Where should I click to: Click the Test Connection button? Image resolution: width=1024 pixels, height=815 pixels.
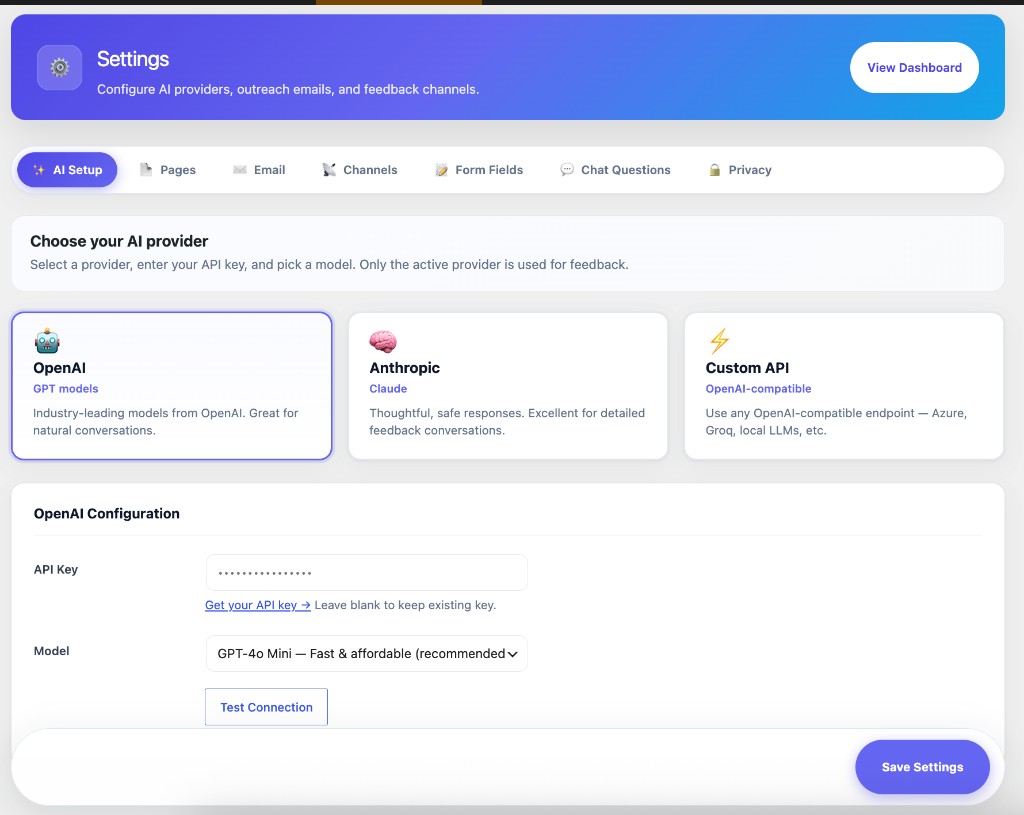coord(266,707)
